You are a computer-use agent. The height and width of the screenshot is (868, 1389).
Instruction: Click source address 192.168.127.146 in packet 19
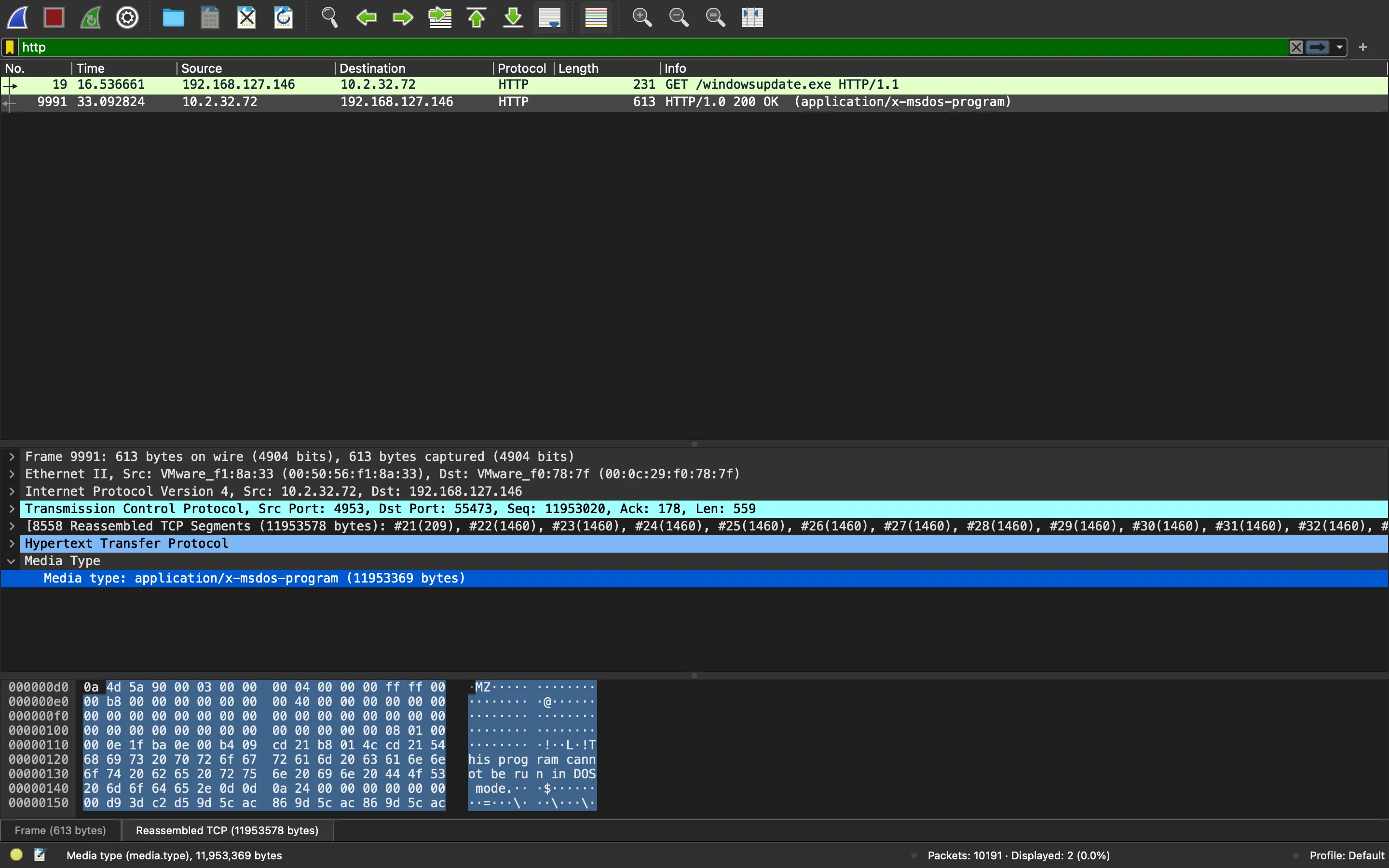(239, 85)
